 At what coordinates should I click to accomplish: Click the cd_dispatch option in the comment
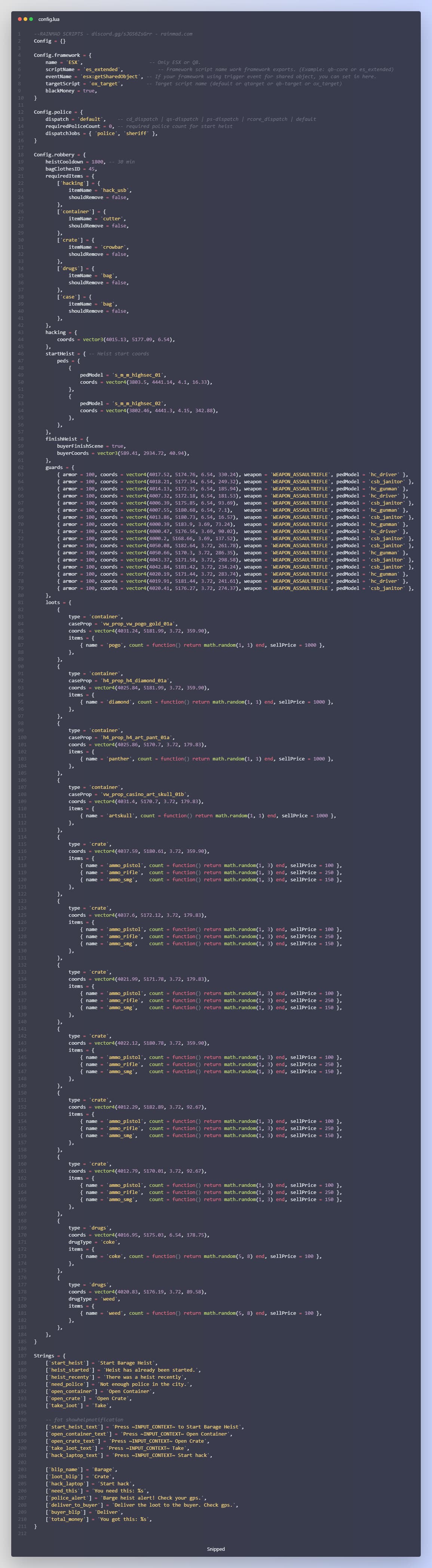(x=143, y=119)
